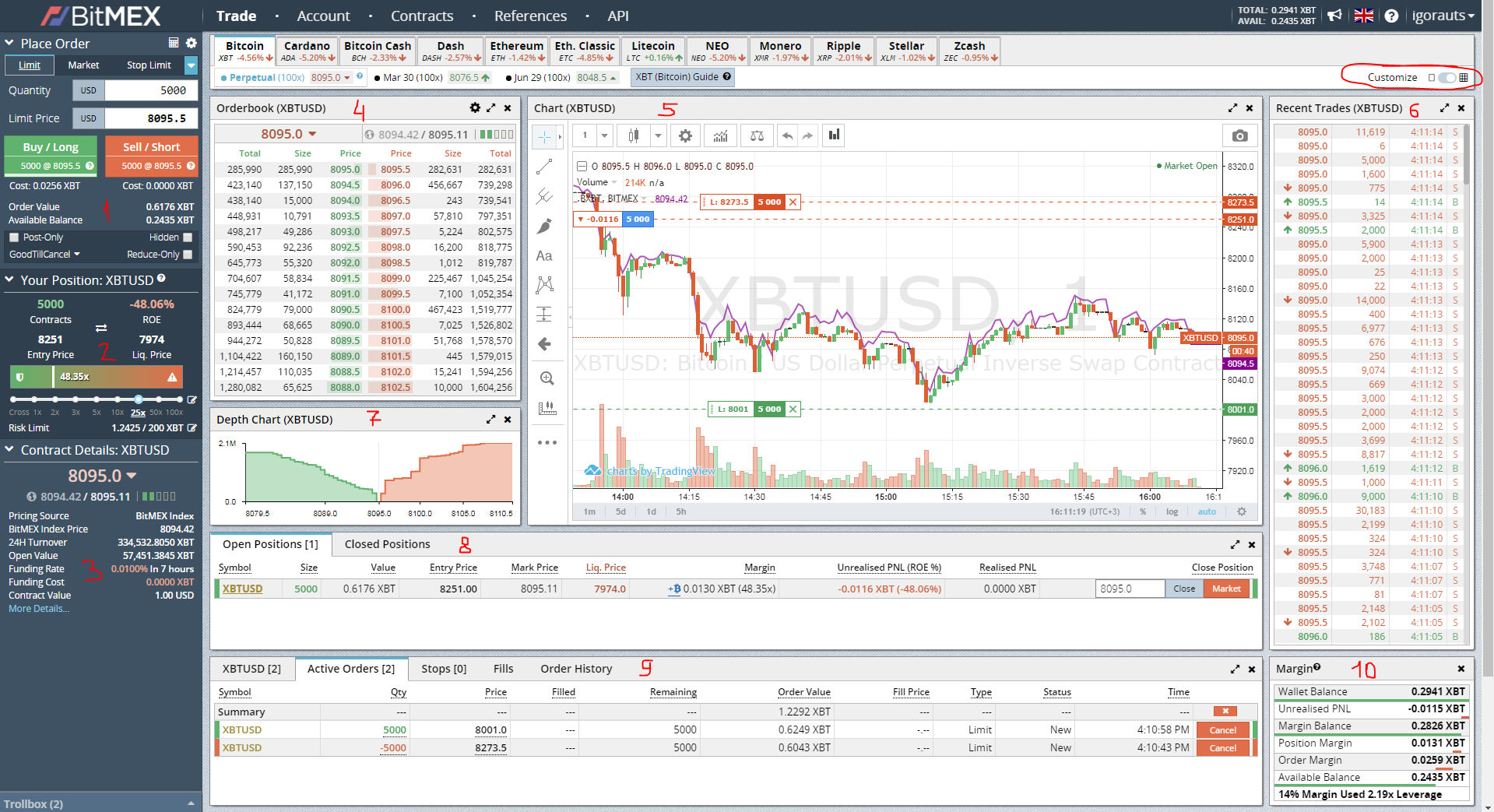The height and width of the screenshot is (812, 1494).
Task: Switch to the Order History tab
Action: point(576,669)
